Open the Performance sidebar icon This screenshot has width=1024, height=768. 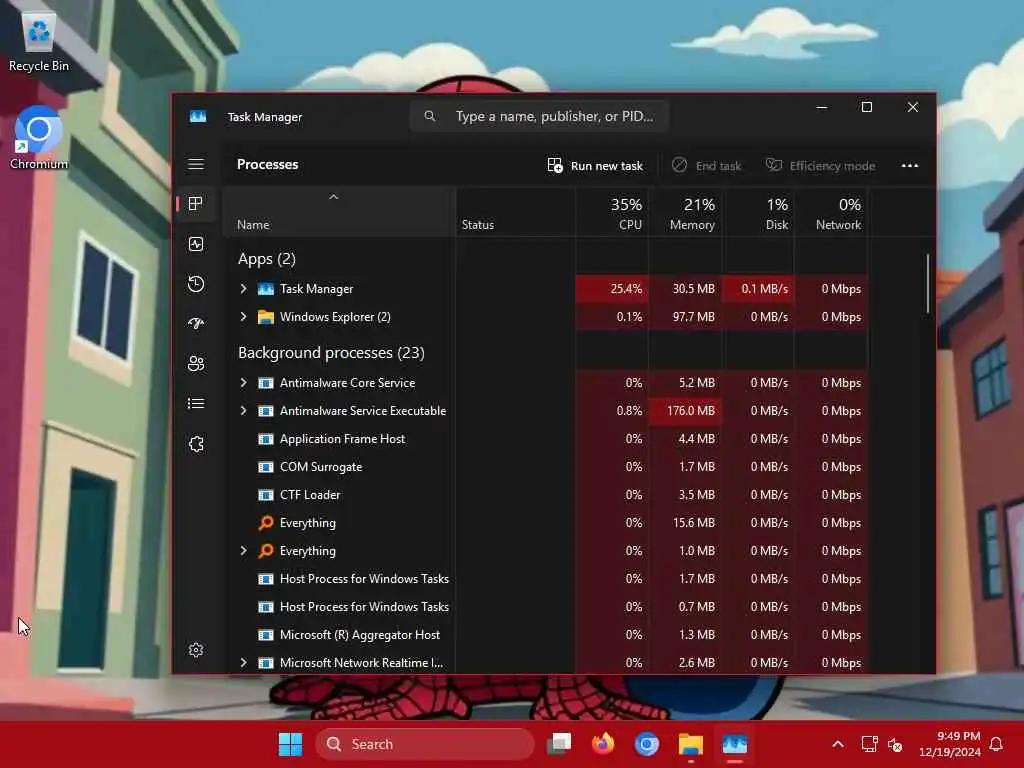196,244
